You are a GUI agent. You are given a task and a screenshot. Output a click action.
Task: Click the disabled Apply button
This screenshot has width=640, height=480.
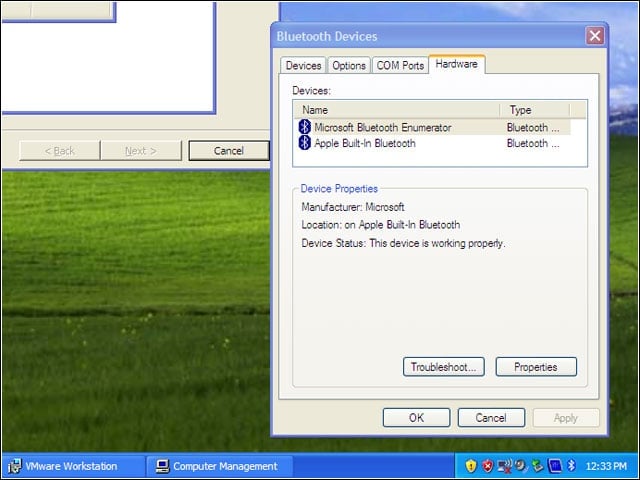click(566, 418)
